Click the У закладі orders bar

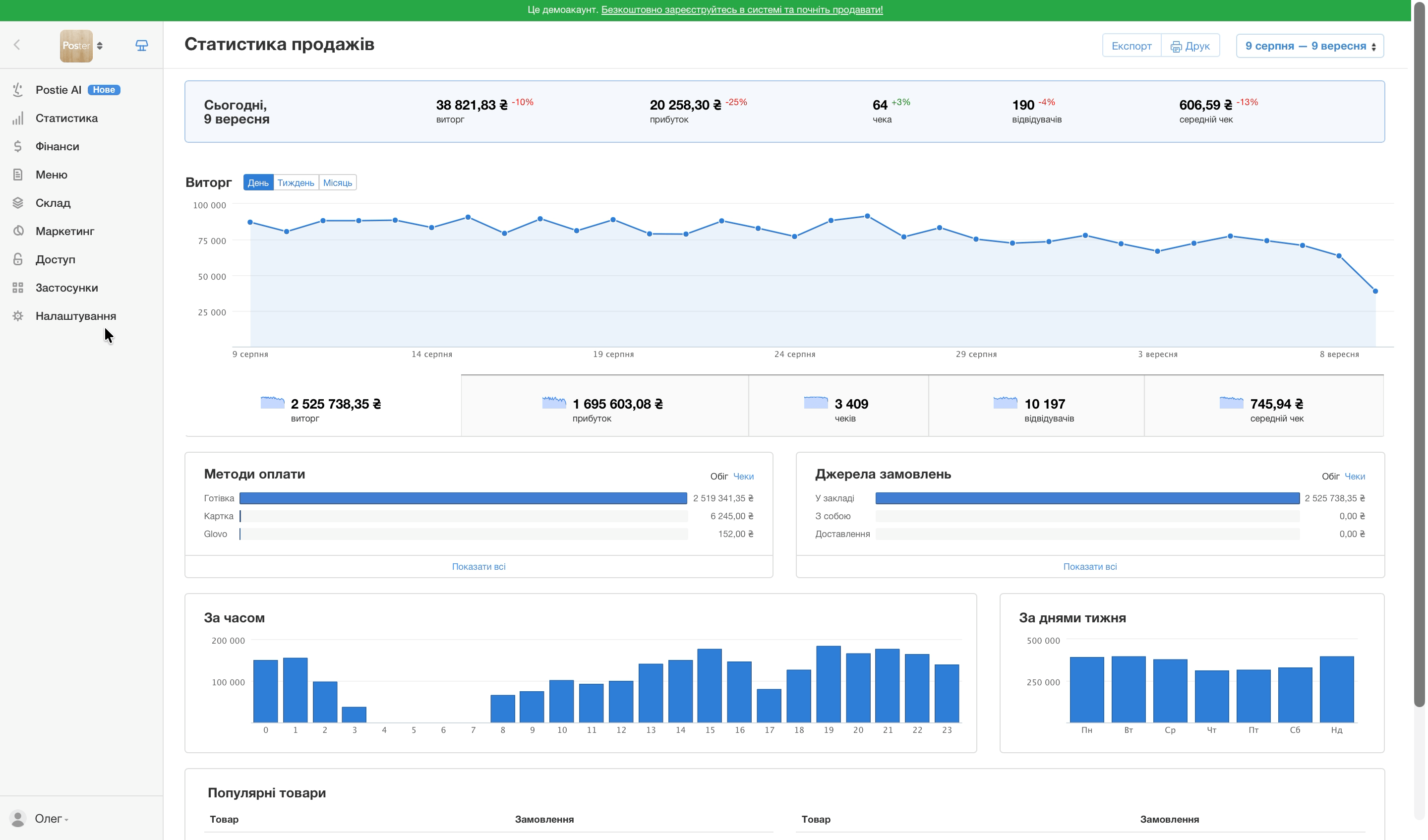[x=1087, y=498]
